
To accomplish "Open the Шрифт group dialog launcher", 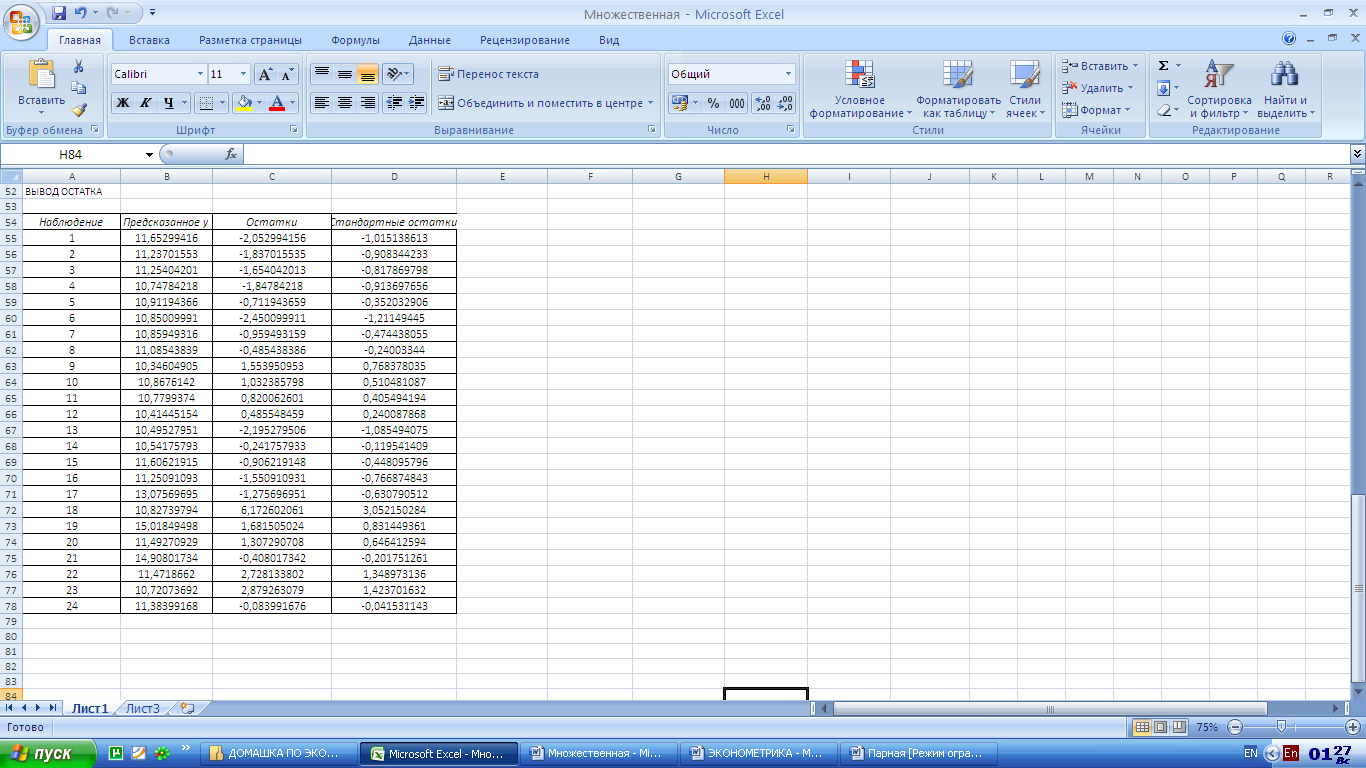I will [294, 130].
